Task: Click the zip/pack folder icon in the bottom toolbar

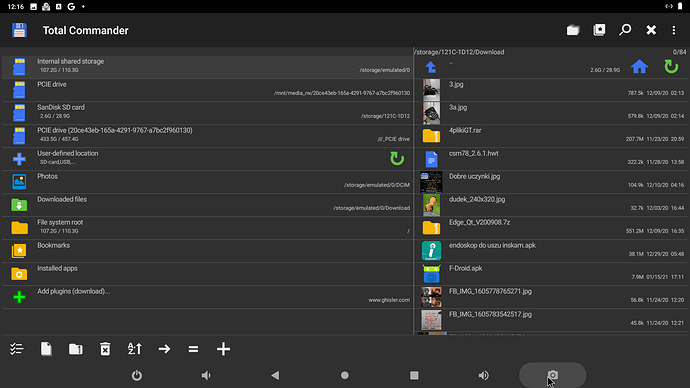Action: click(x=76, y=349)
